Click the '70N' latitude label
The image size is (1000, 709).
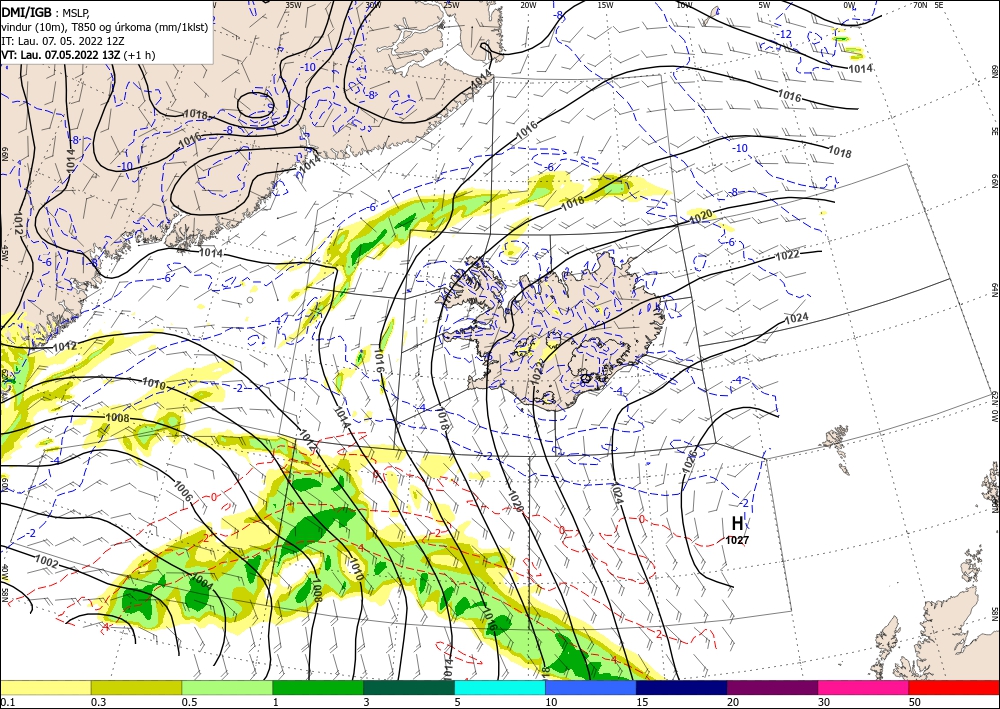pos(920,5)
